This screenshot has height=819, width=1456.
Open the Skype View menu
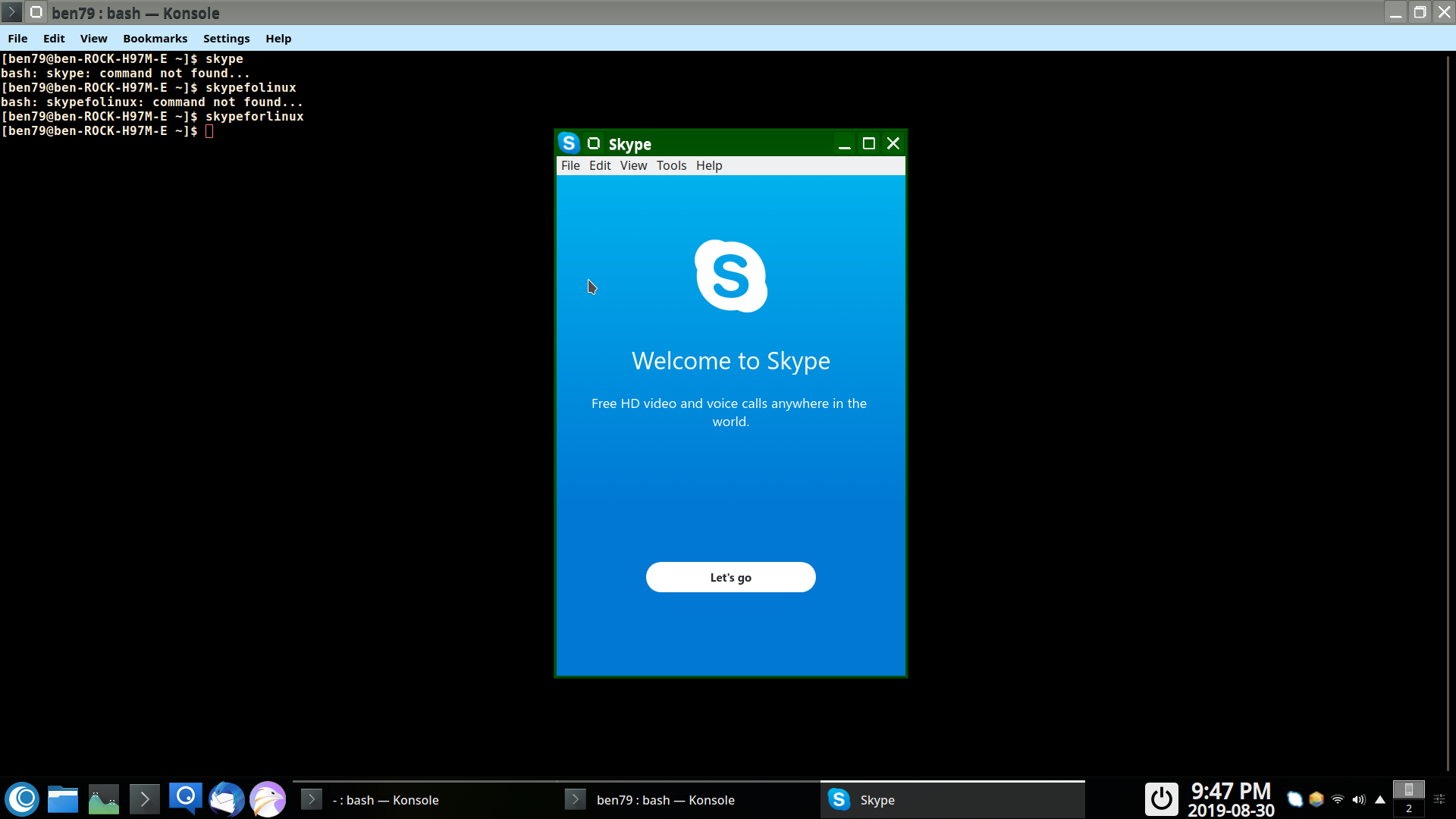point(633,165)
